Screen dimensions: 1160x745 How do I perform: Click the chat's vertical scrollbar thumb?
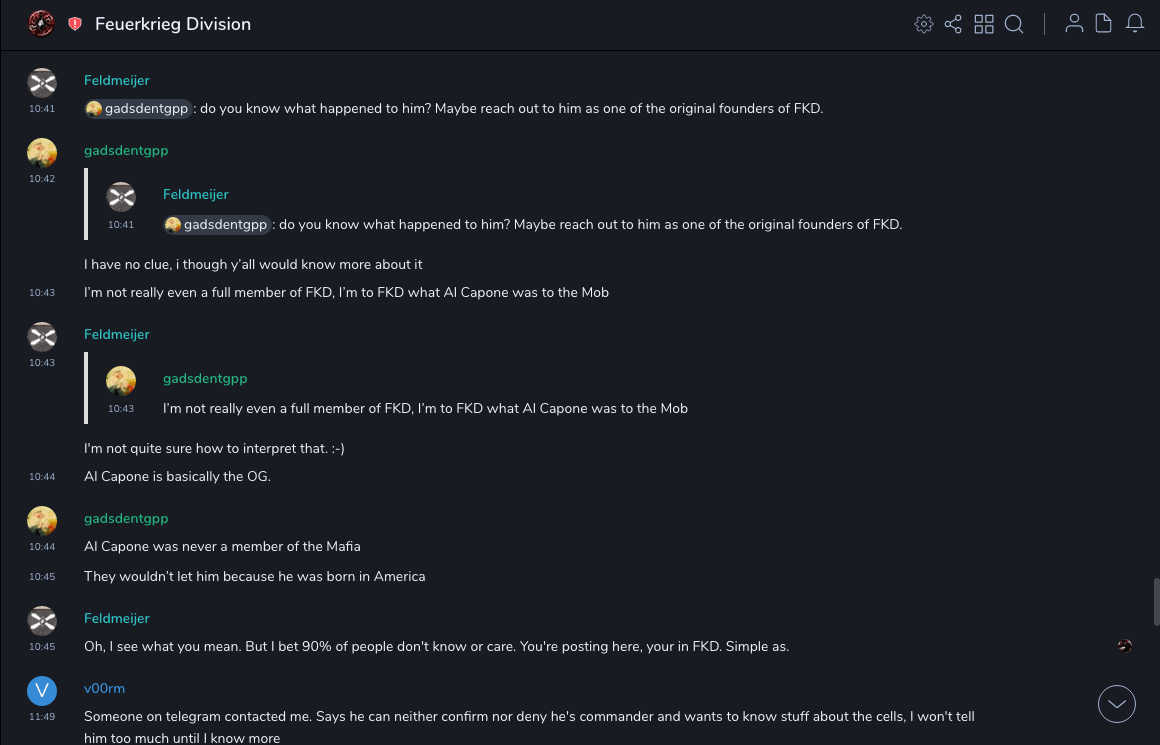click(x=1157, y=600)
